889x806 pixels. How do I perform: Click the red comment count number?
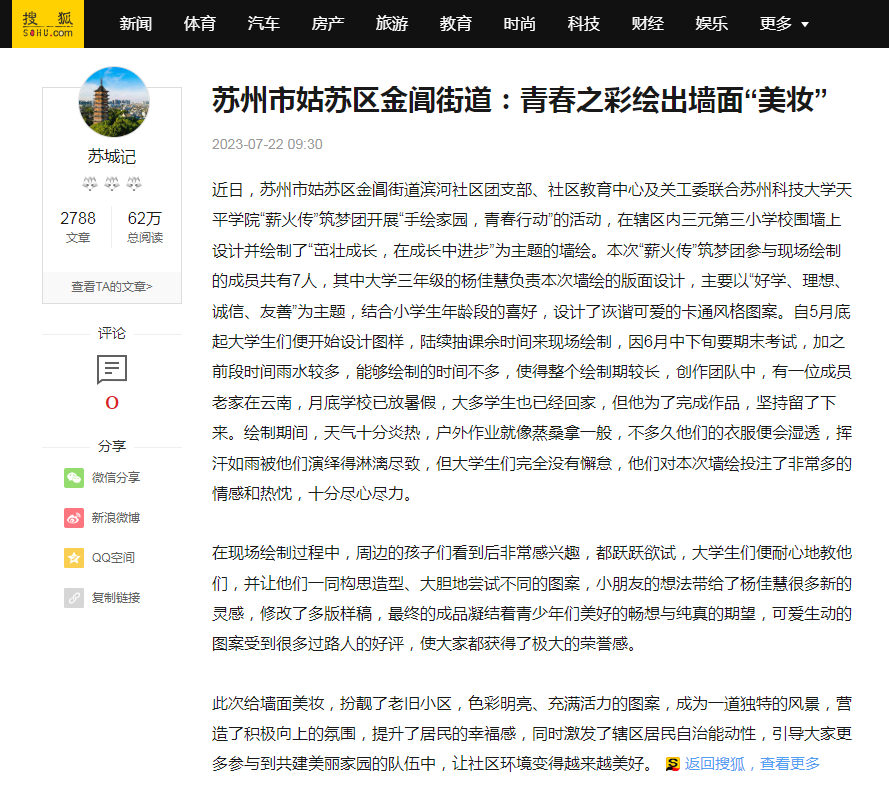[112, 403]
